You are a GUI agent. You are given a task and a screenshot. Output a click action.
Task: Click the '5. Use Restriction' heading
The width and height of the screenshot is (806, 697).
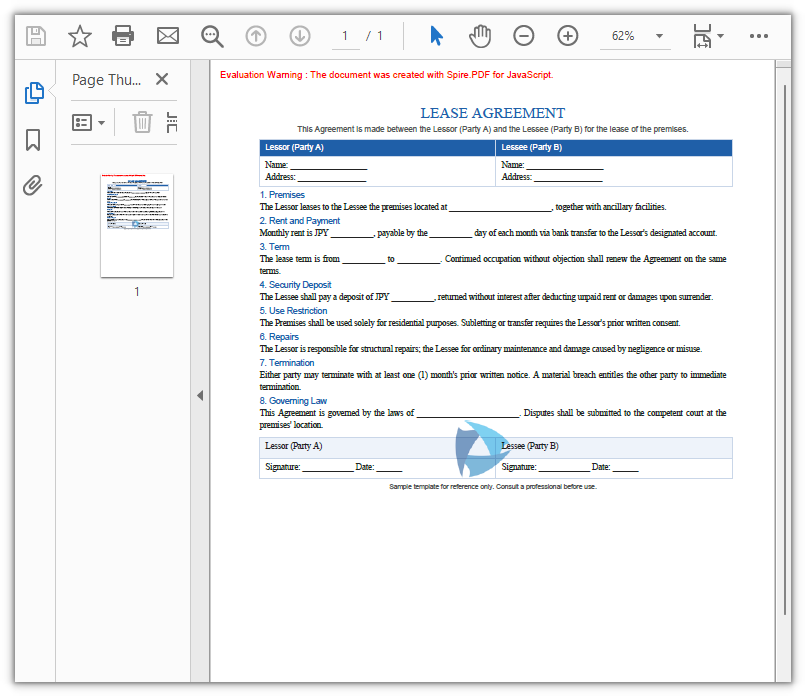click(294, 311)
